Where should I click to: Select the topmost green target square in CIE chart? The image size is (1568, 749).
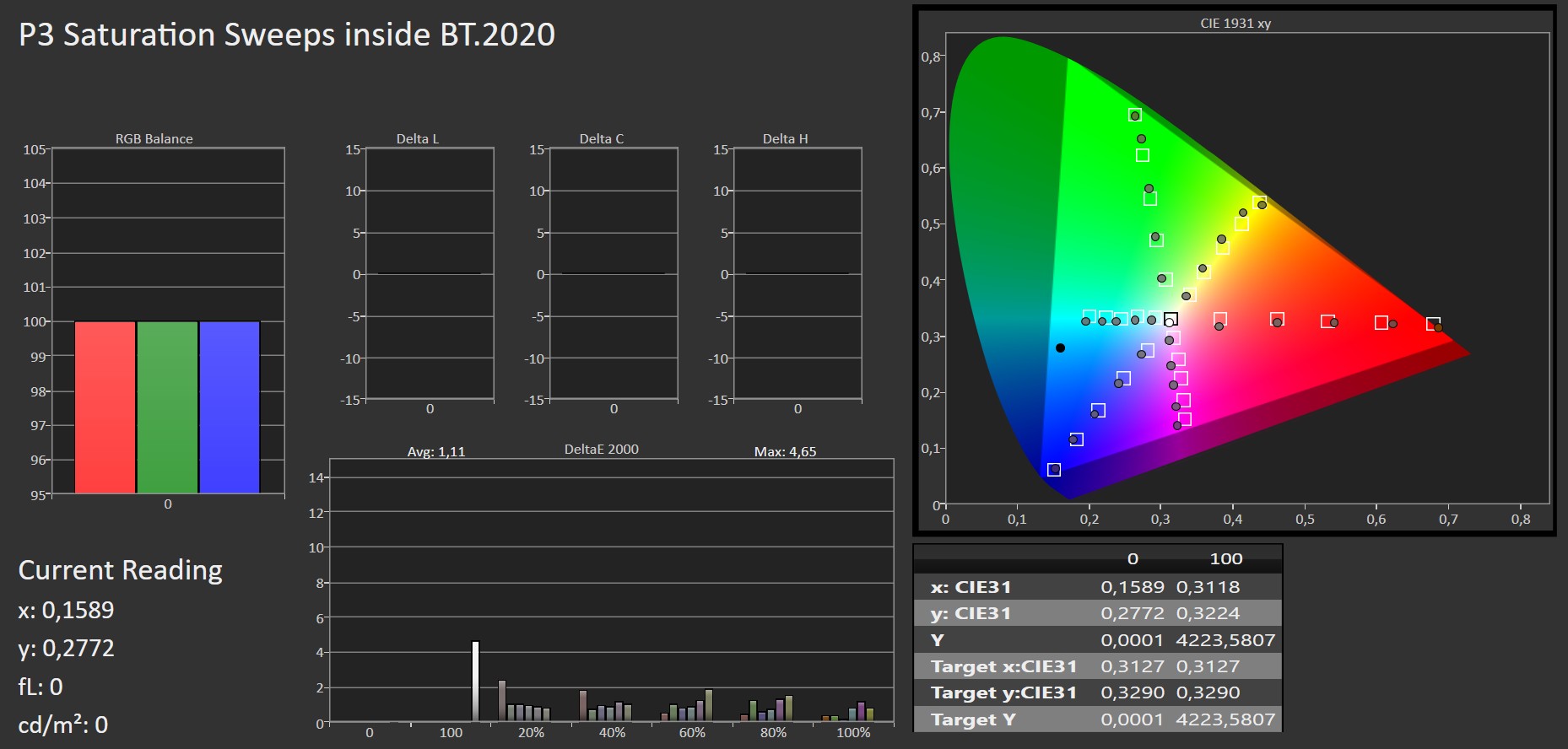point(1135,115)
